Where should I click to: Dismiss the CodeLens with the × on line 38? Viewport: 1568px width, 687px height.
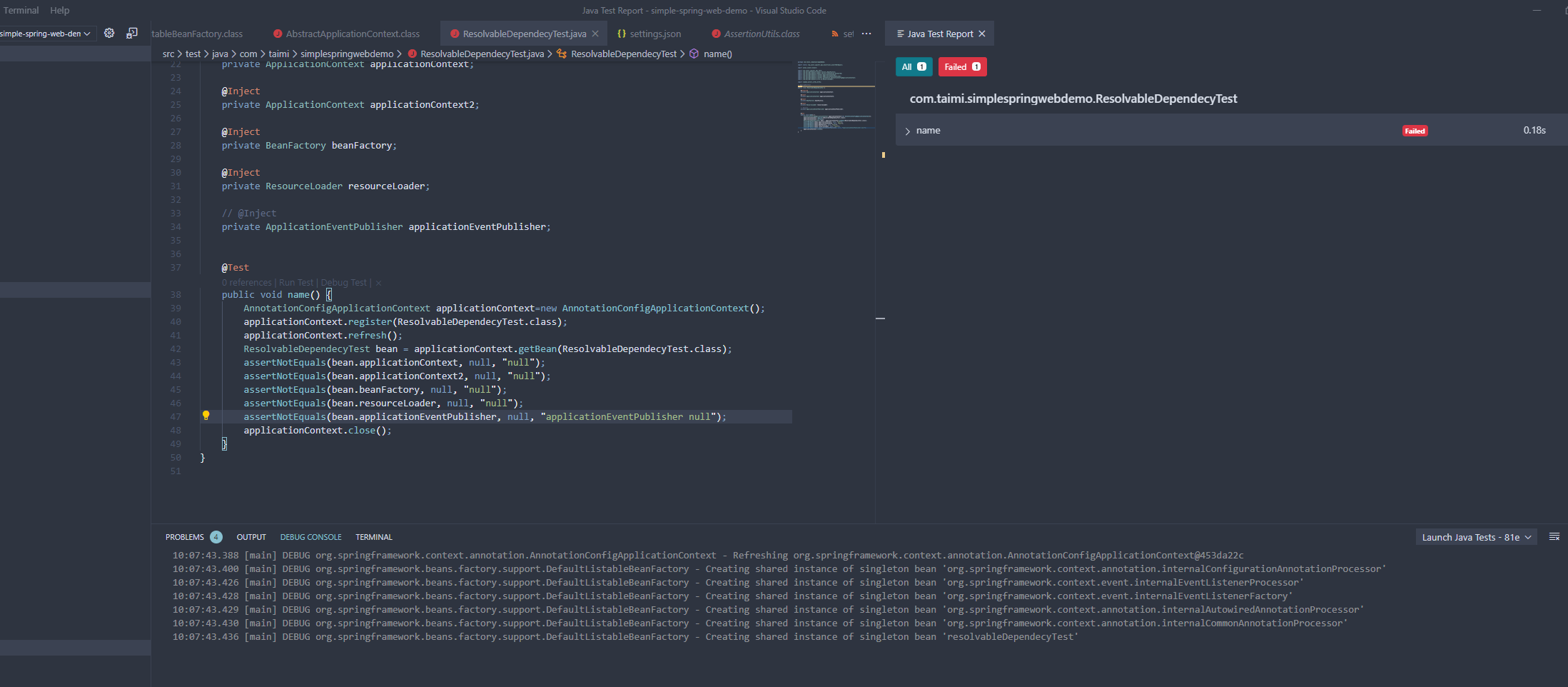(378, 282)
